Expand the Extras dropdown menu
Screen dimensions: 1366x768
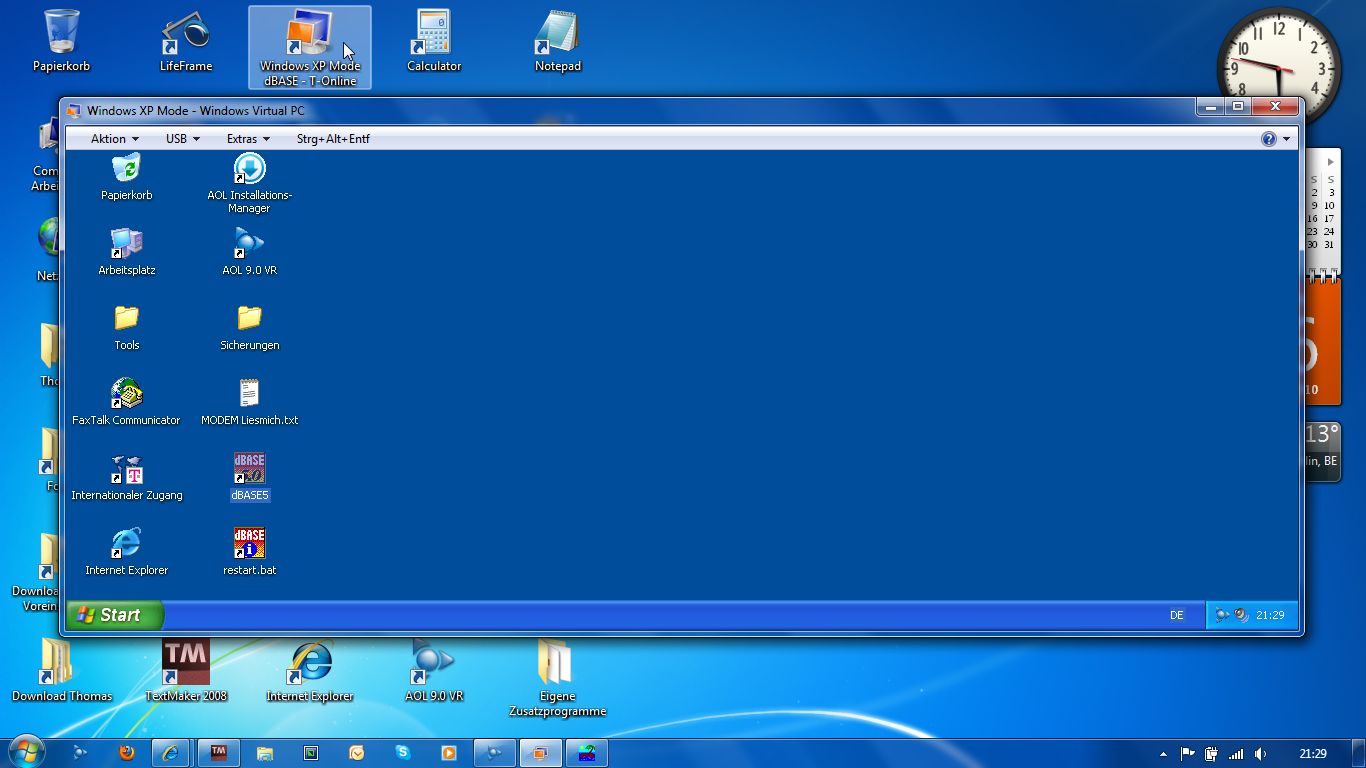coord(248,139)
